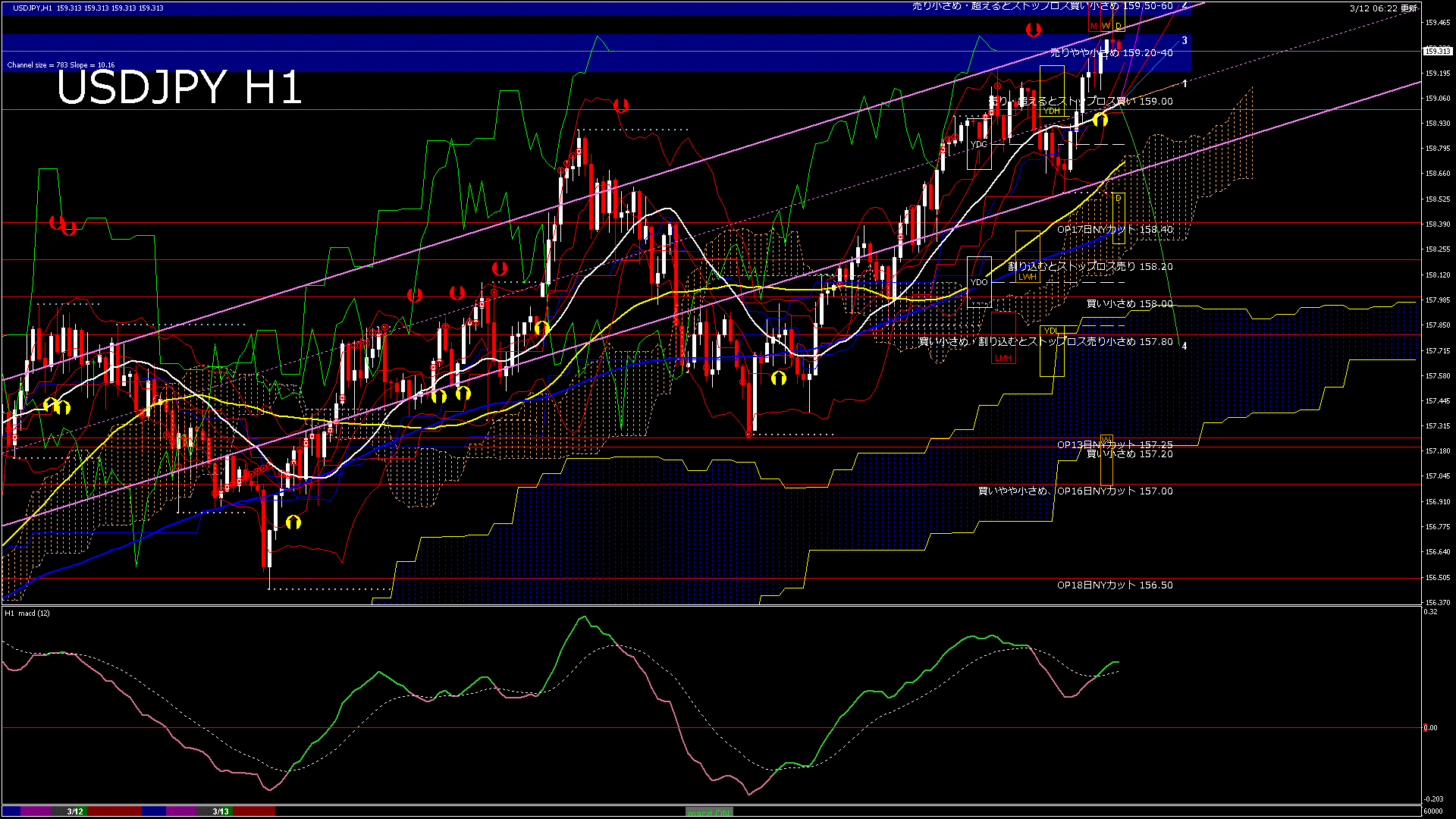Viewport: 1456px width, 819px height.
Task: Toggle the macd ON button
Action: (709, 812)
